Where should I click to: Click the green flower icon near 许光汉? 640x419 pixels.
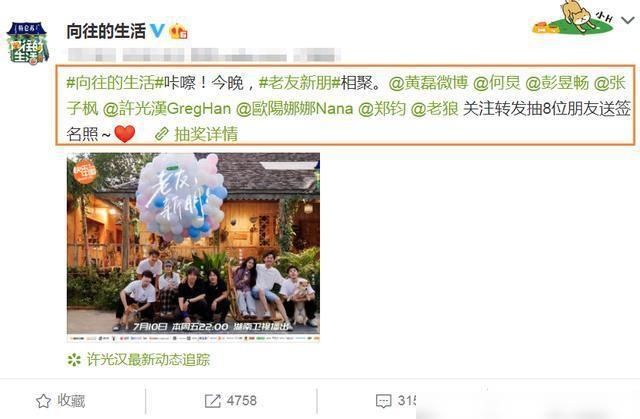coord(74,360)
